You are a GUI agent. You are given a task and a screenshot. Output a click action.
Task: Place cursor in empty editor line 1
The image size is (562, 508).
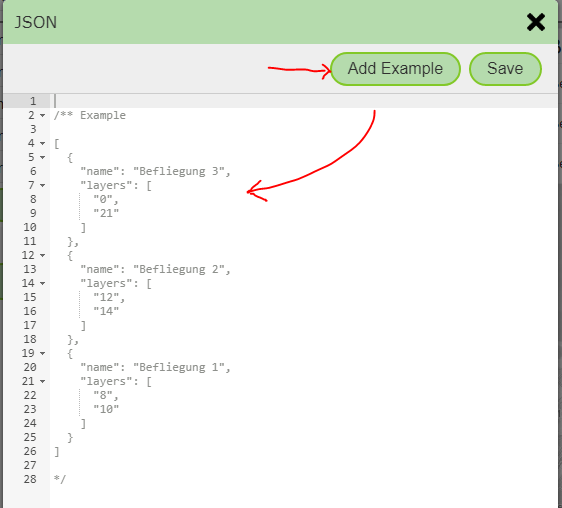[x=304, y=101]
